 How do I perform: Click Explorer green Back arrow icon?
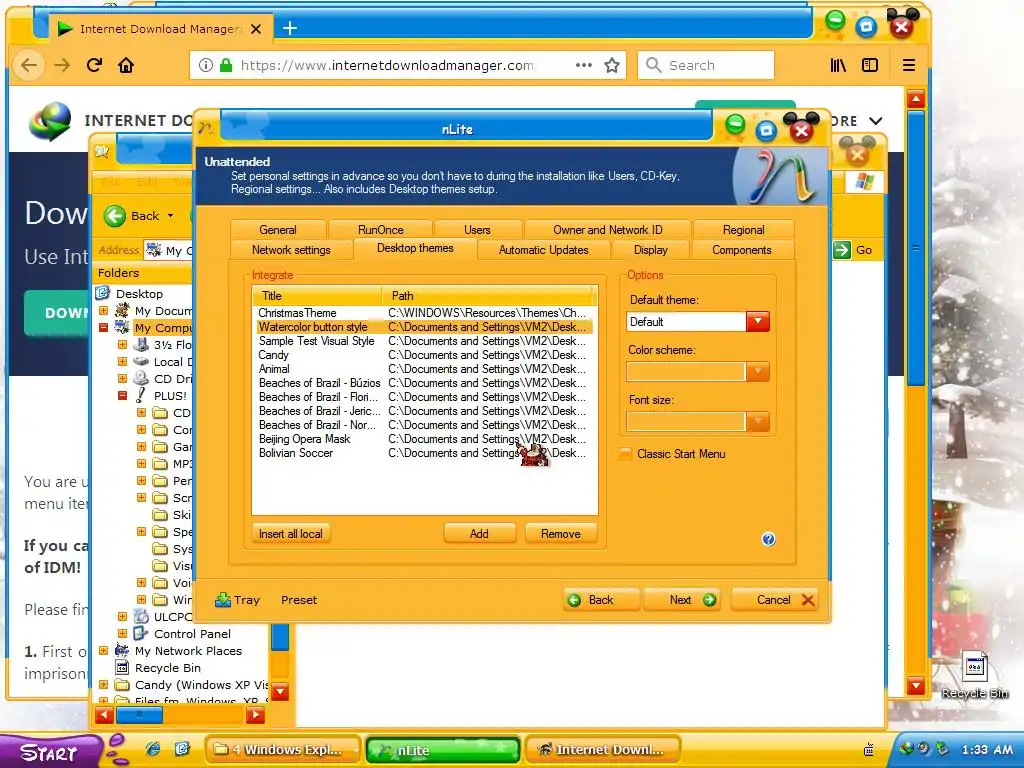pos(115,216)
